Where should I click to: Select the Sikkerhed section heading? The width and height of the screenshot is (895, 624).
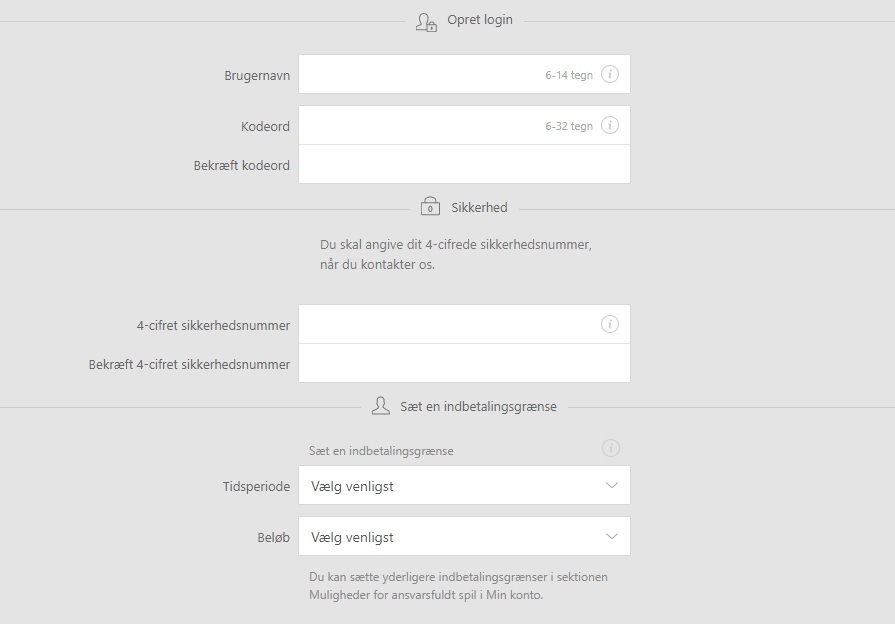tap(480, 207)
